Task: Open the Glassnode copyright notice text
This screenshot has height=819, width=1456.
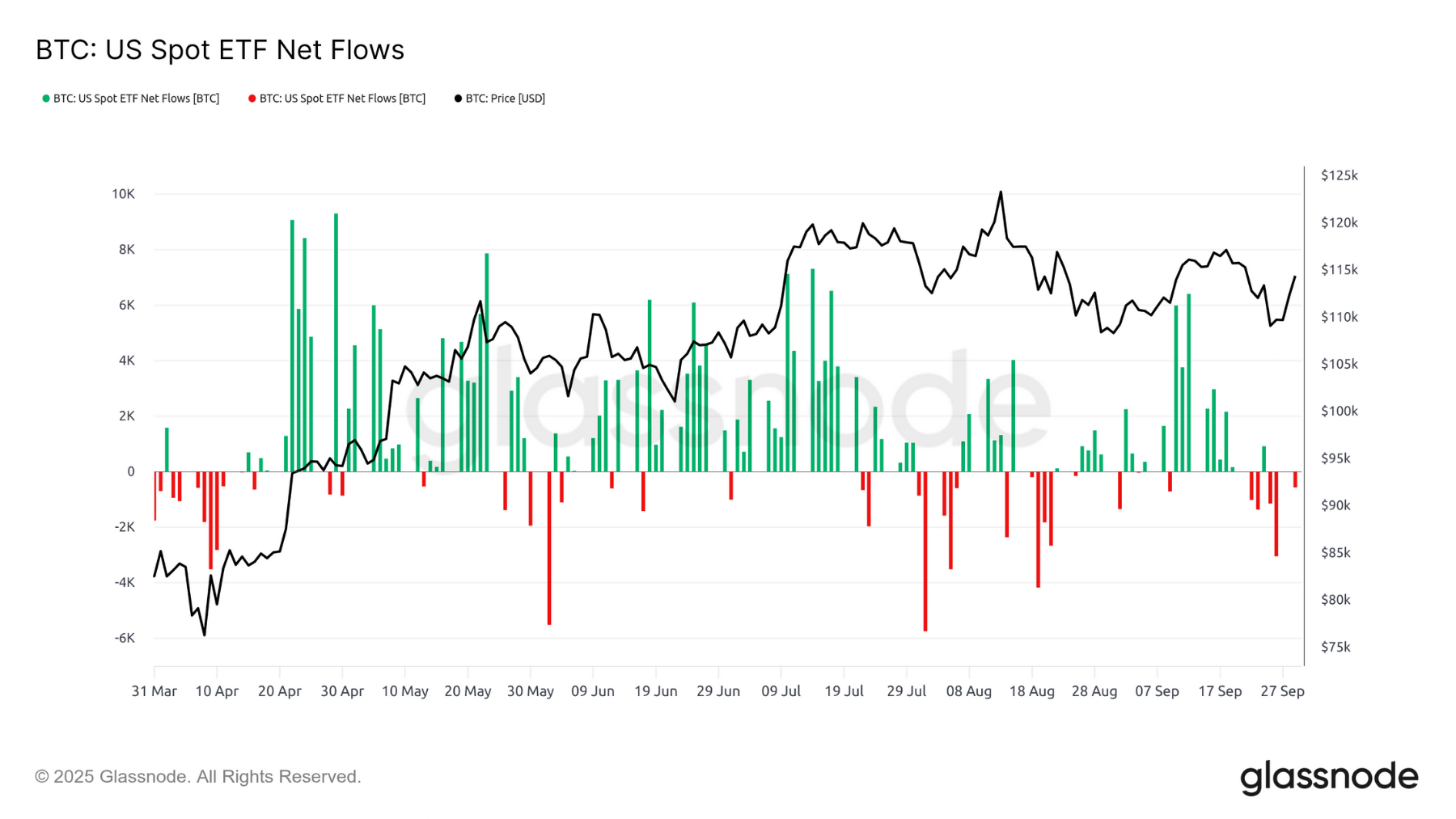Action: [x=197, y=776]
